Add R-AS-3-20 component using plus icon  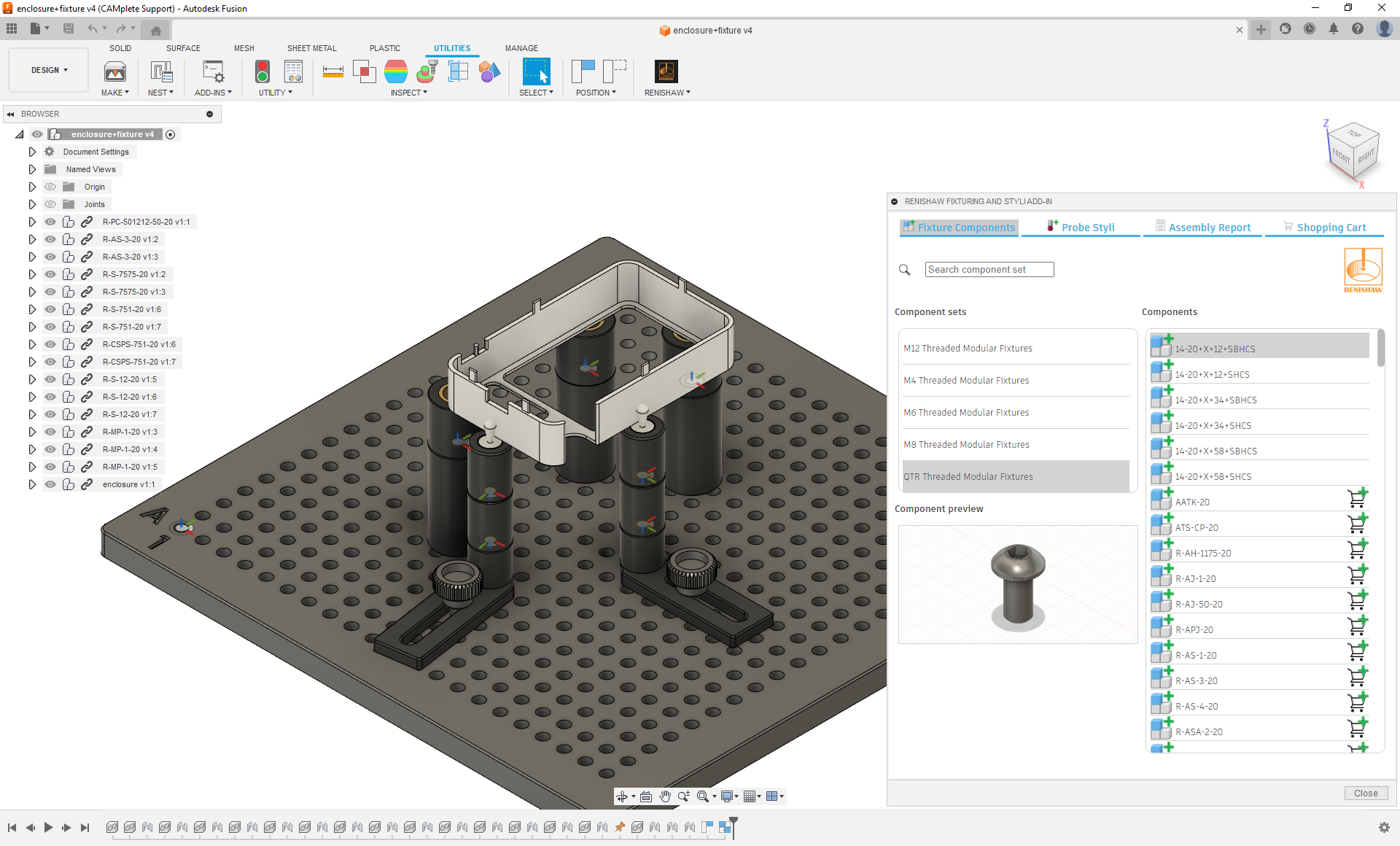click(1161, 678)
